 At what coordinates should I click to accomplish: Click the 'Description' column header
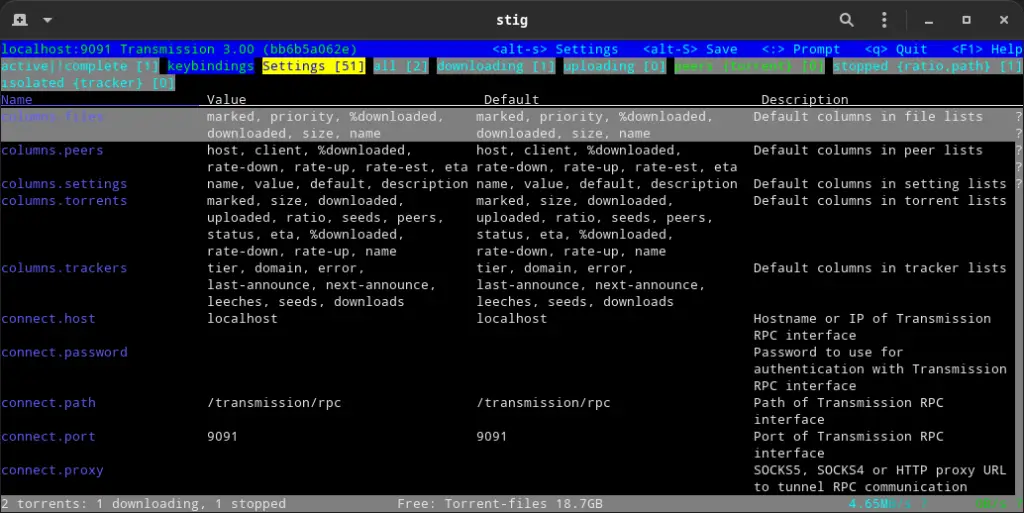point(805,99)
